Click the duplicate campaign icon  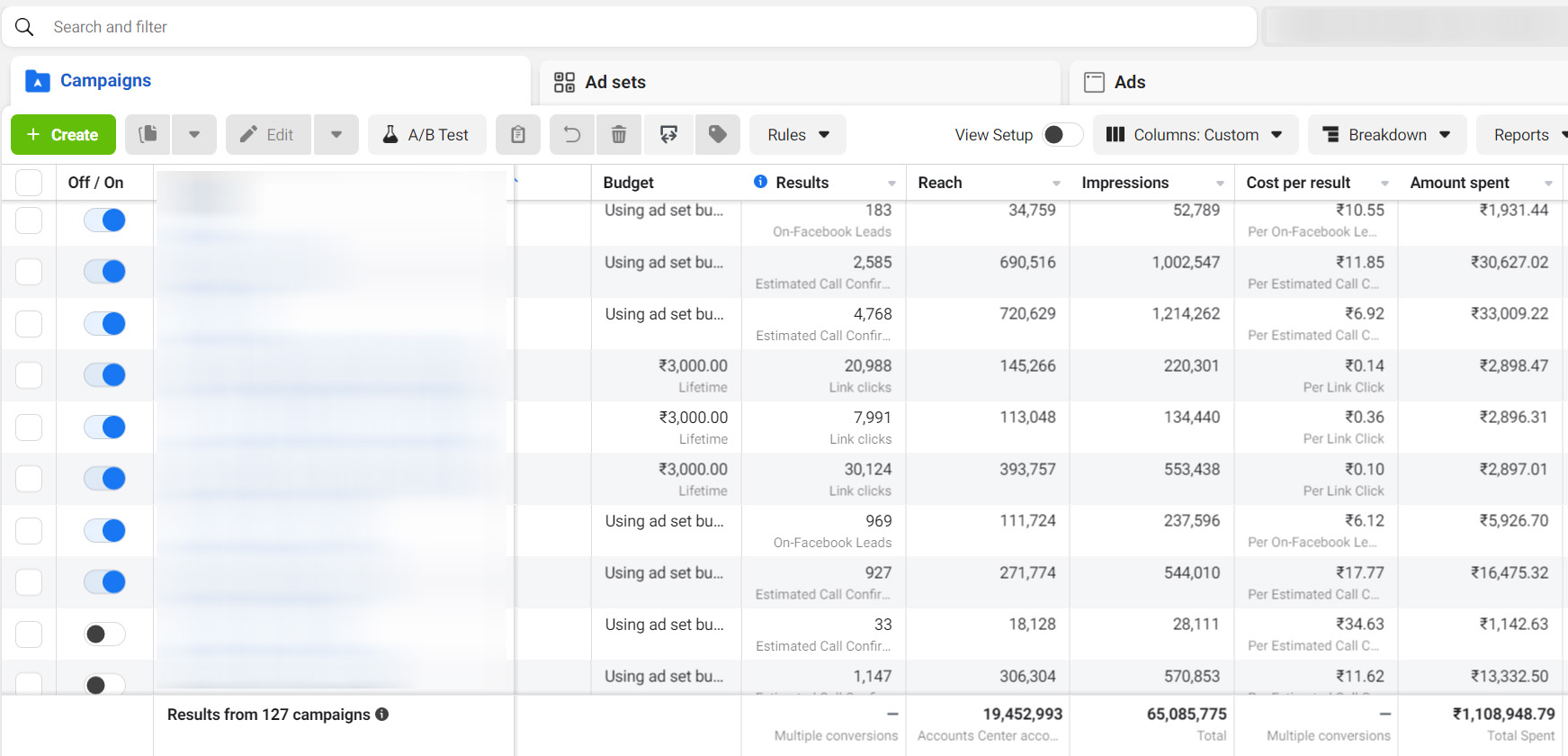pyautogui.click(x=148, y=134)
